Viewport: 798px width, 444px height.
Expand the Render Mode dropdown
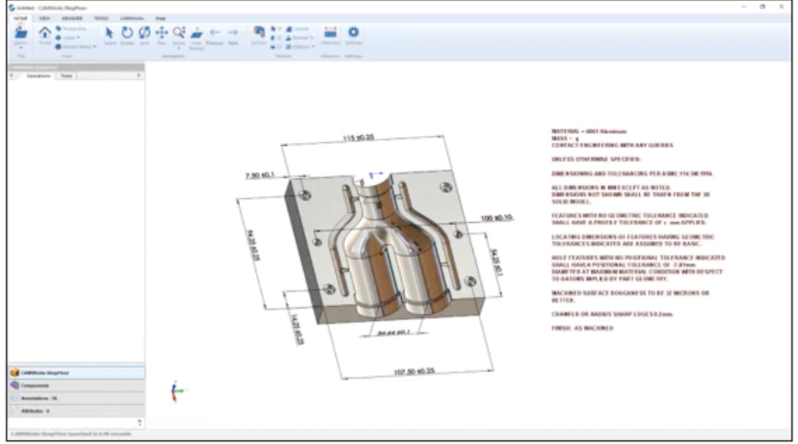pyautogui.click(x=74, y=46)
